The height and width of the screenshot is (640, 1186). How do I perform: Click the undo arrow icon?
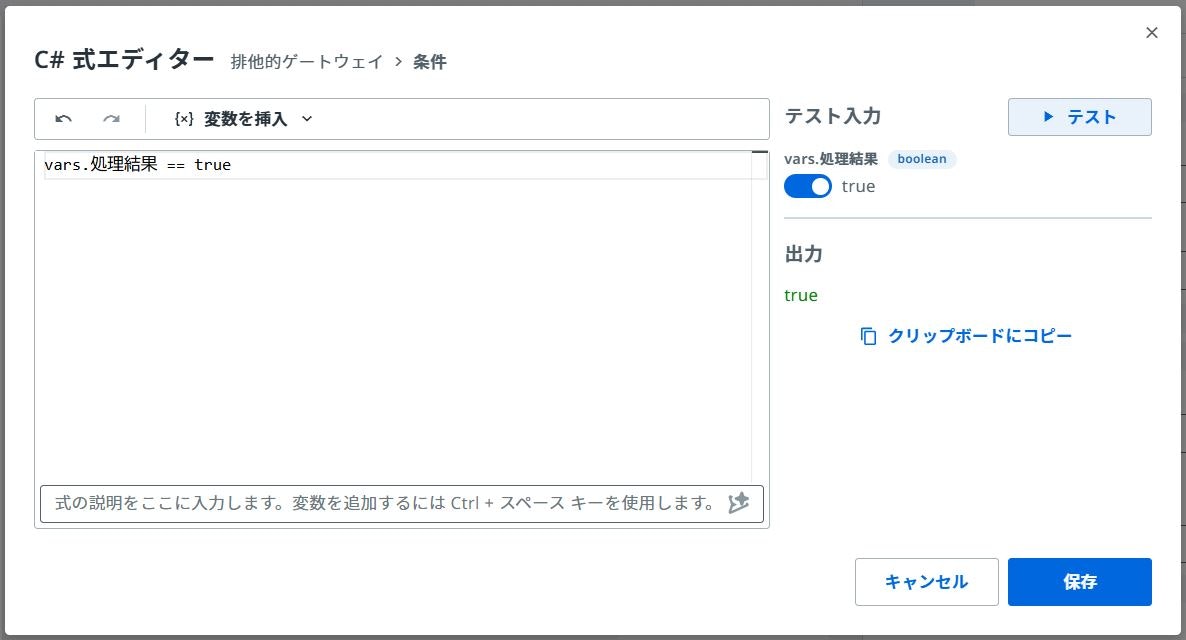[x=63, y=118]
